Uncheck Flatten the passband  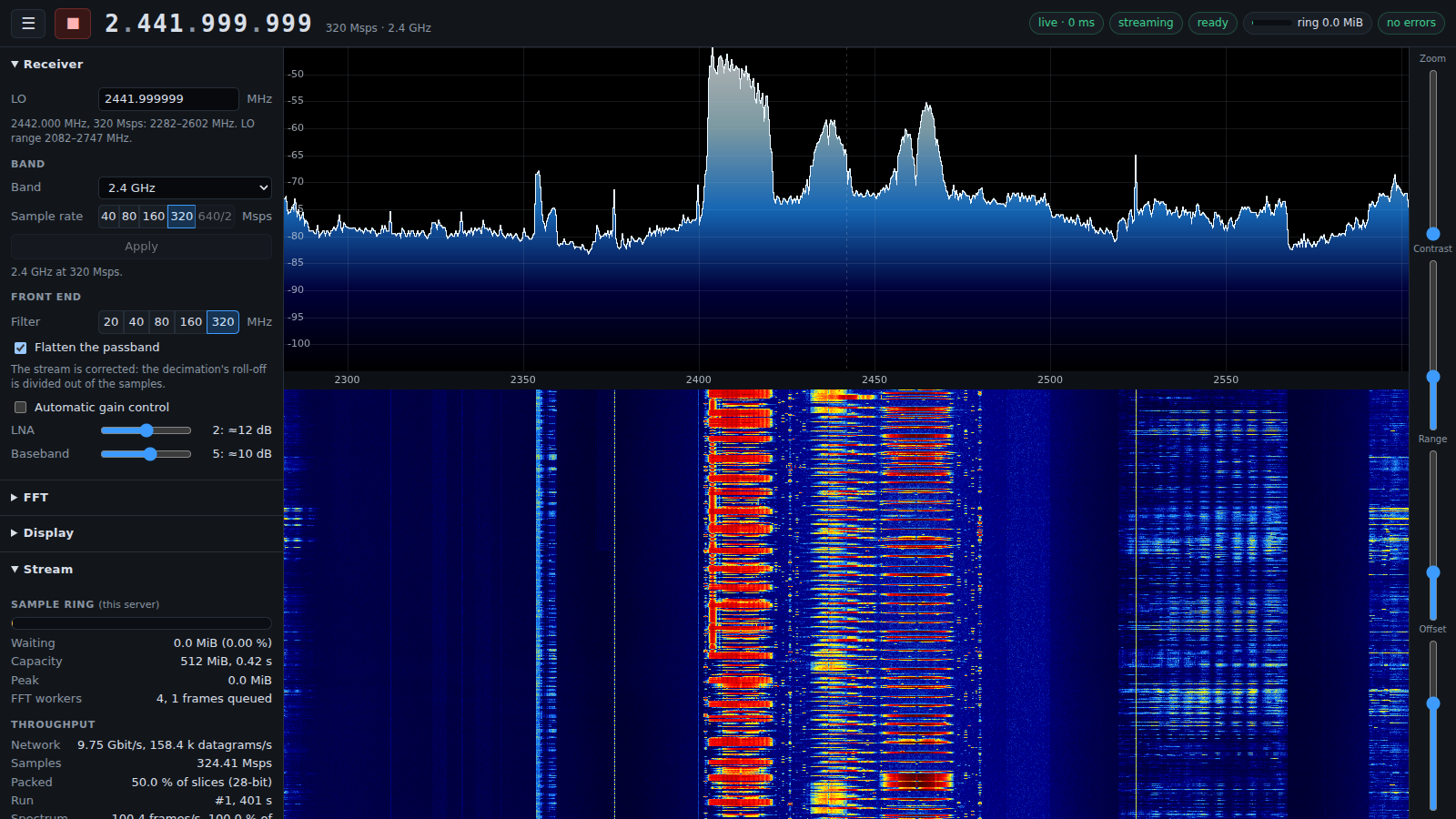(21, 349)
